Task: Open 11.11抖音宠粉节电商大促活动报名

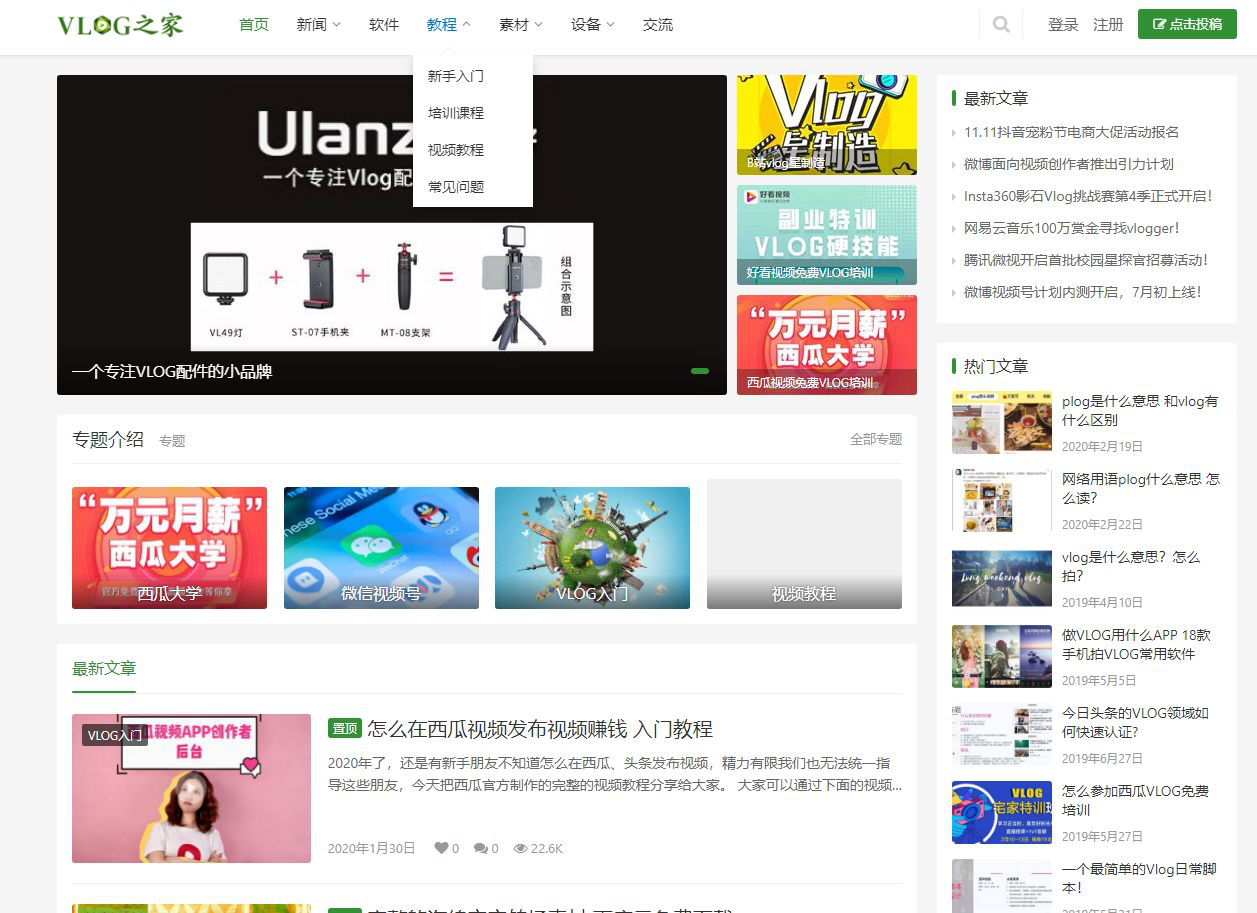Action: (1071, 132)
